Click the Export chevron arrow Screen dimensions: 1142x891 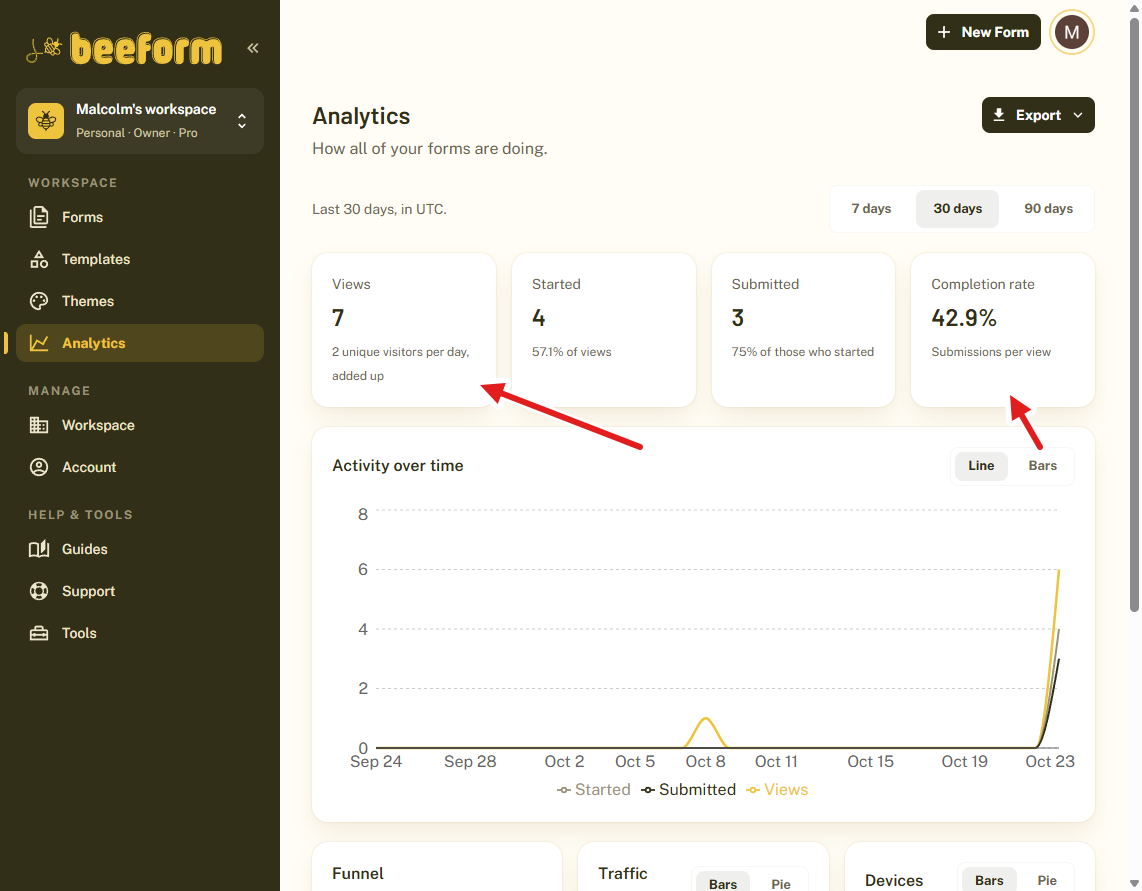point(1078,115)
